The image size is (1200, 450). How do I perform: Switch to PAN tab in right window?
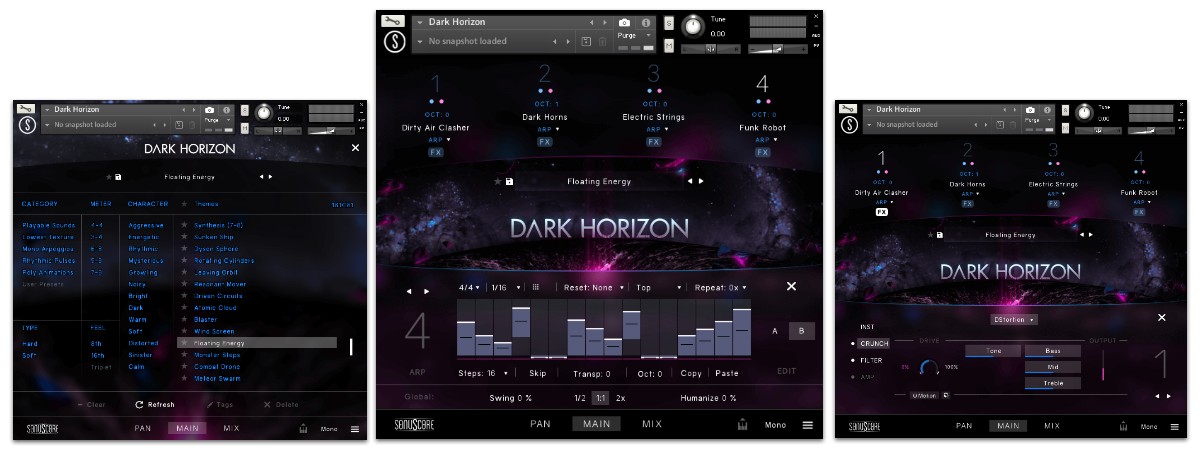tap(964, 426)
